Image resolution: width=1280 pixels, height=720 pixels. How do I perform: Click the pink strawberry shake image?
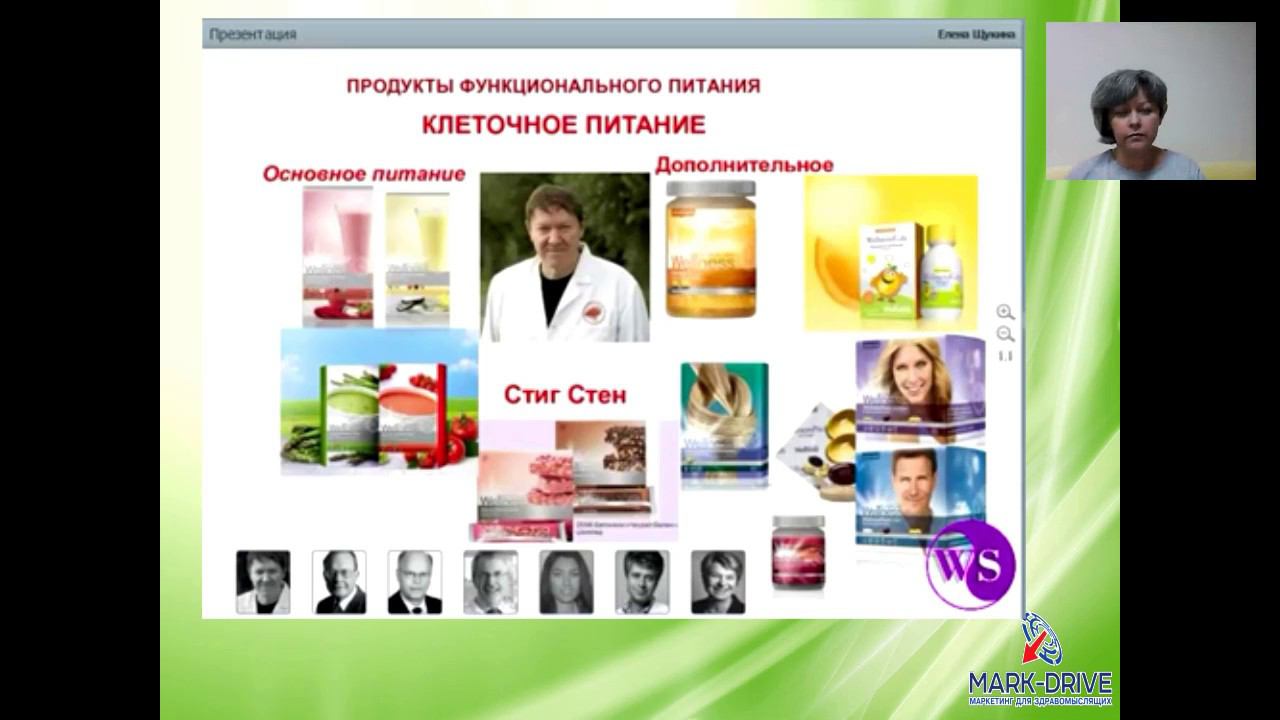338,257
